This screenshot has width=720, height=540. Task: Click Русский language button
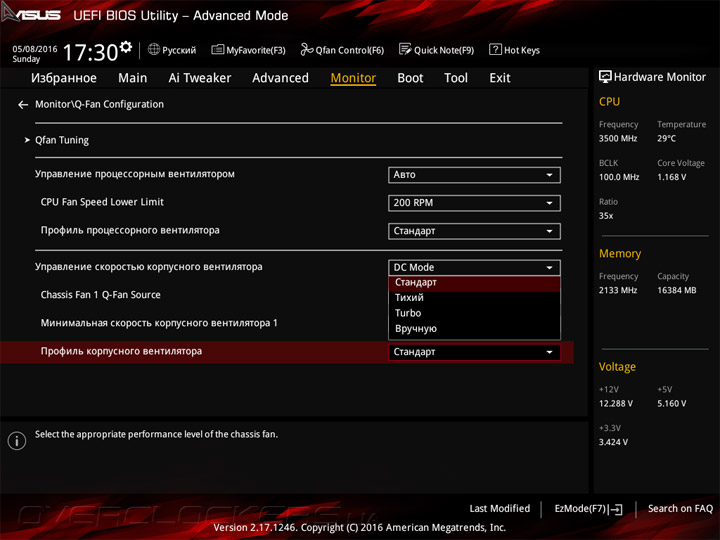click(172, 50)
